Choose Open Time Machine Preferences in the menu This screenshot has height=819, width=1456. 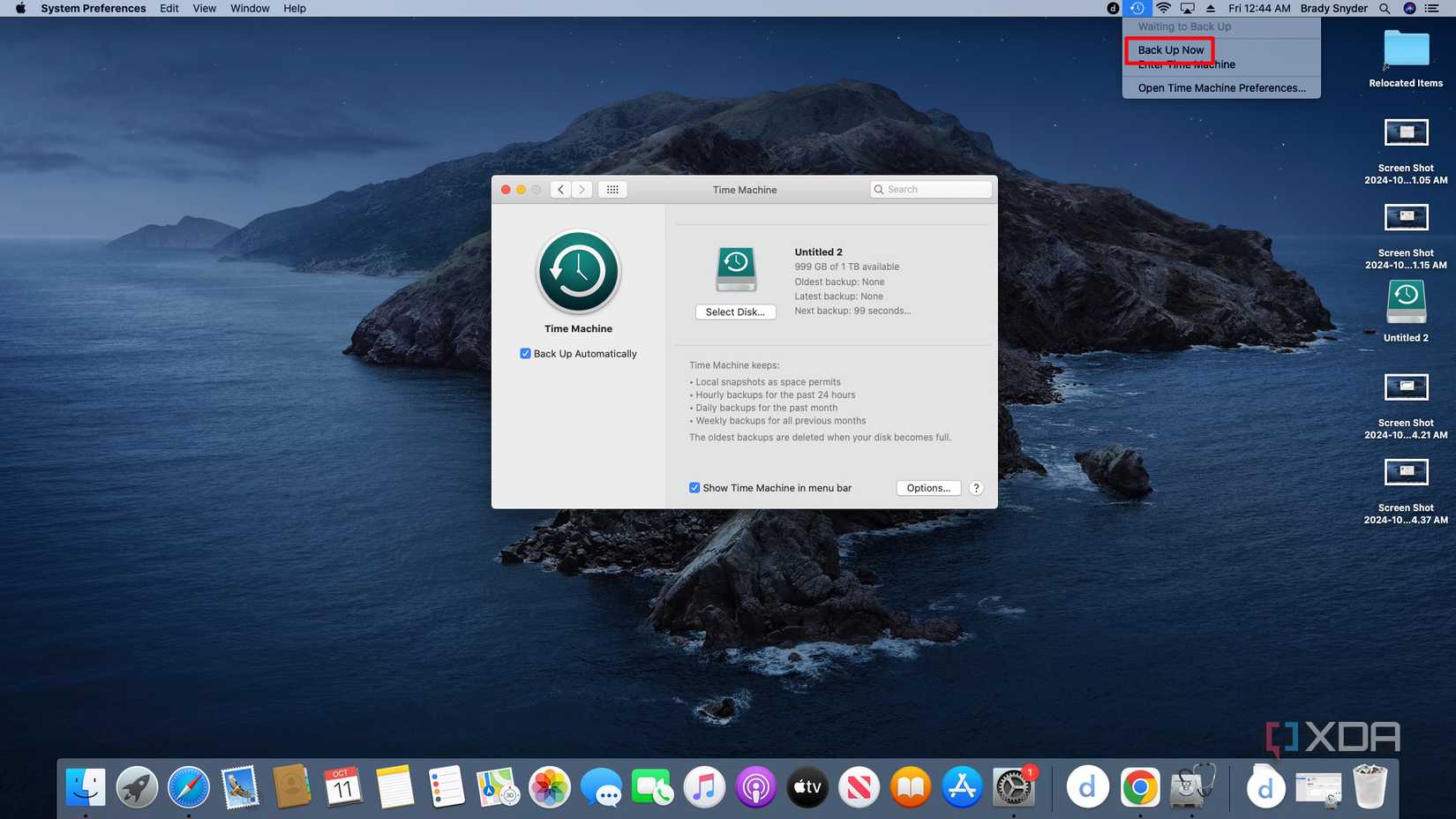tap(1221, 87)
